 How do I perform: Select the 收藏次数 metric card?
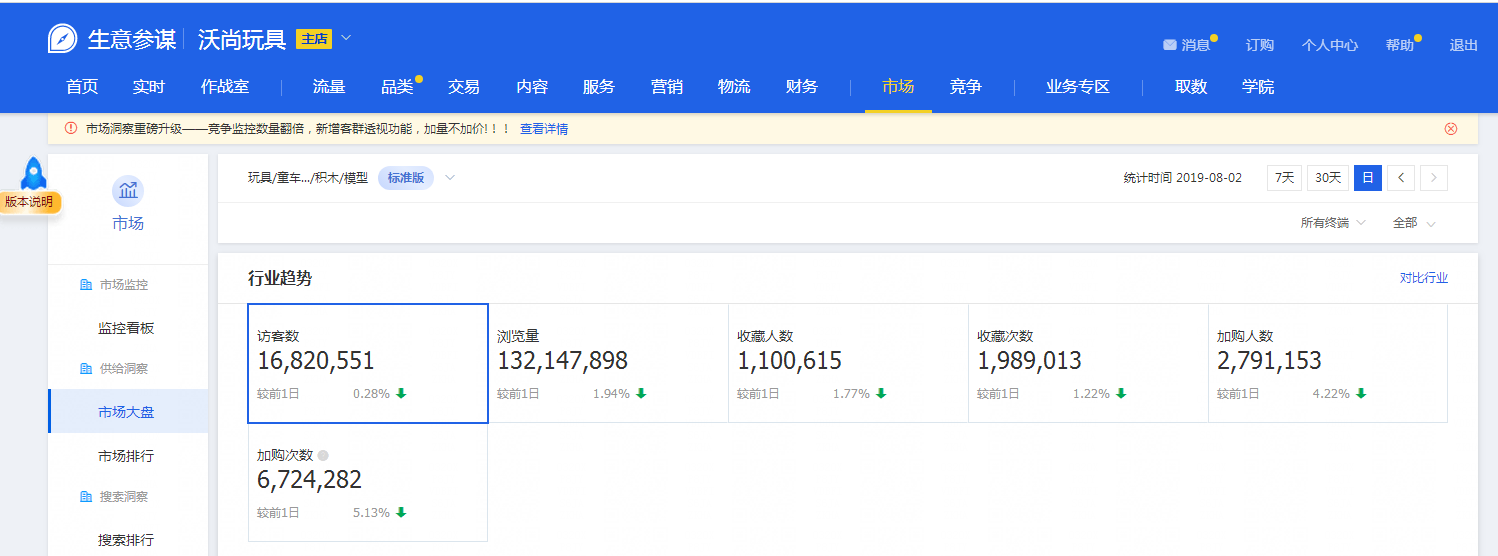point(1088,363)
